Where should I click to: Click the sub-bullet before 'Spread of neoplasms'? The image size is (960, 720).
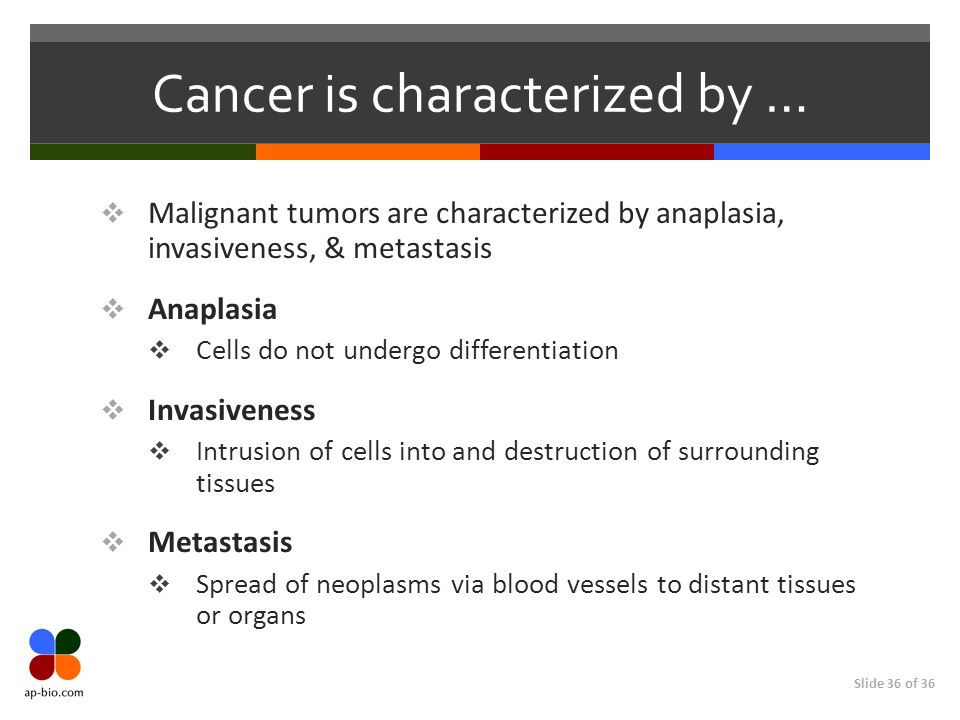pos(160,584)
